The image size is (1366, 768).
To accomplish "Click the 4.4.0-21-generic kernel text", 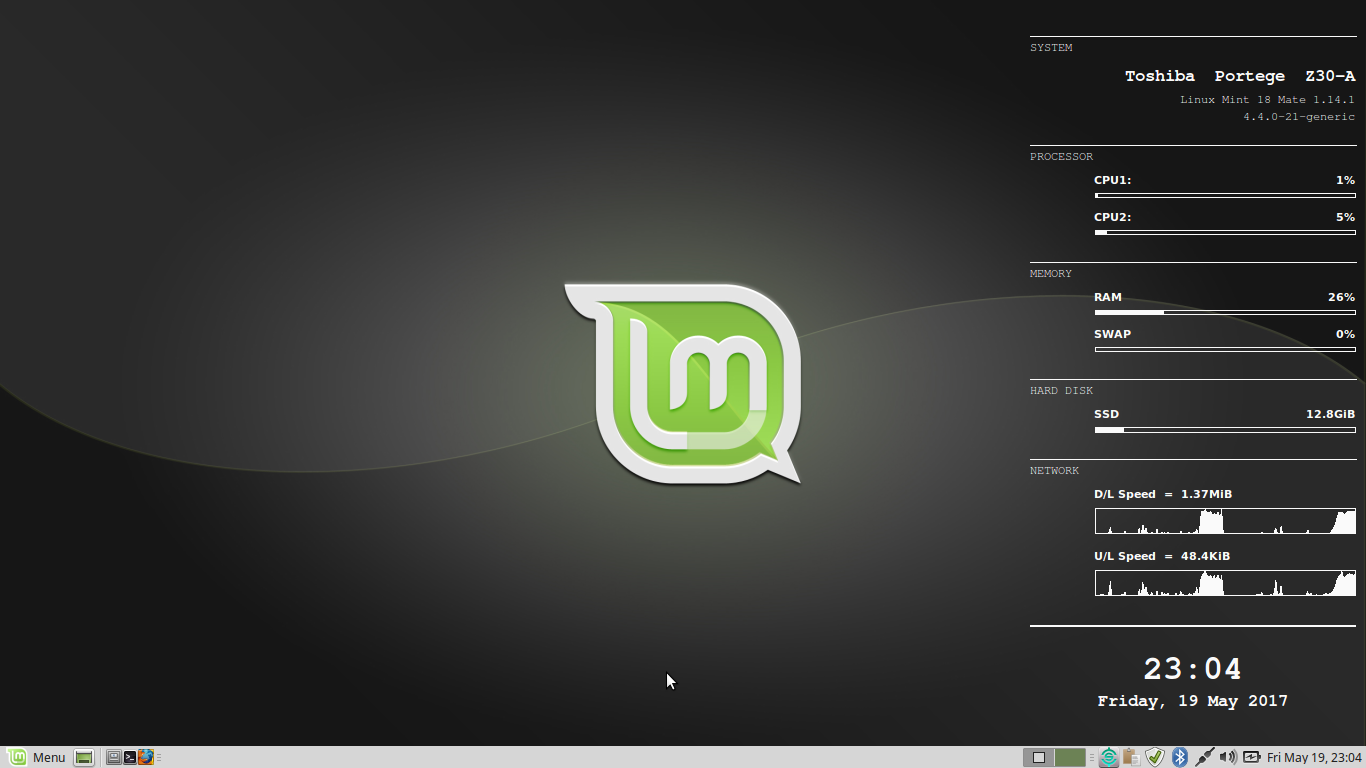I will [x=1299, y=117].
